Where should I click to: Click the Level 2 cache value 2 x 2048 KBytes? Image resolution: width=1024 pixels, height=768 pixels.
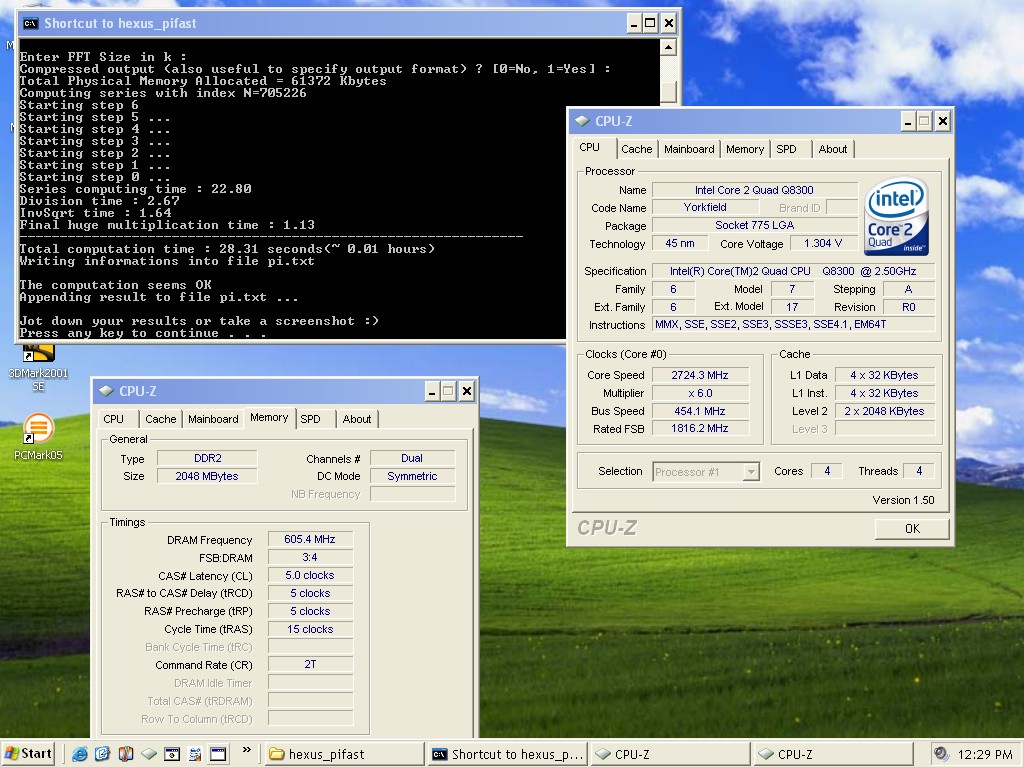(x=884, y=411)
